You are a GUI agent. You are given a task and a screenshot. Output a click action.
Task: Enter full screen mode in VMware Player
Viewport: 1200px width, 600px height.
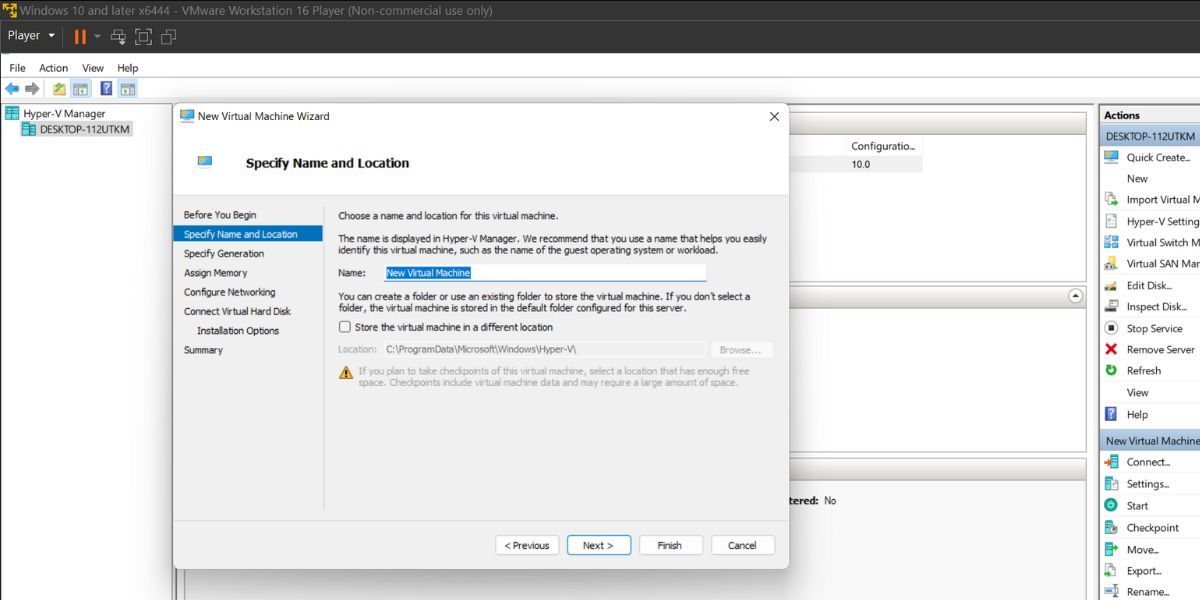pyautogui.click(x=143, y=37)
